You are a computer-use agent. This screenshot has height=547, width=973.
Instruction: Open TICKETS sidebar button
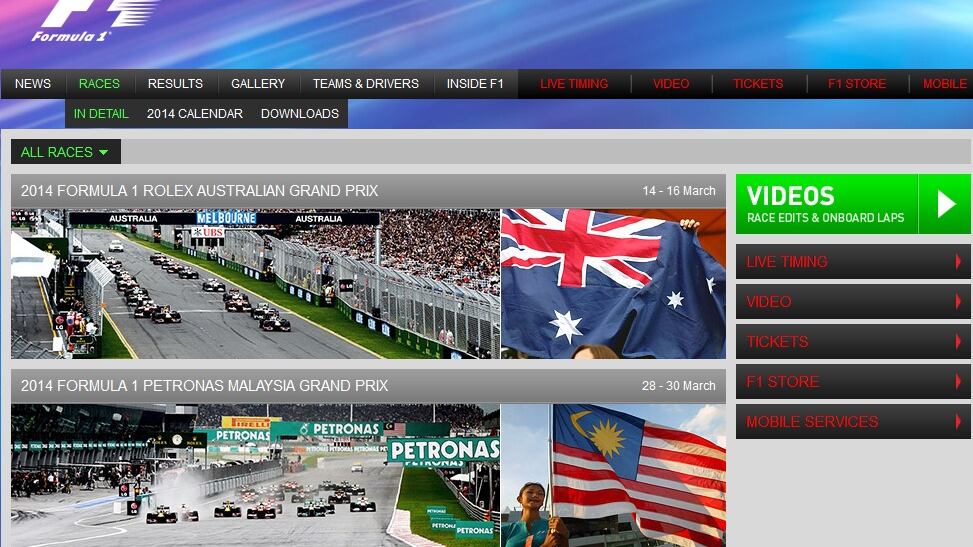[853, 341]
